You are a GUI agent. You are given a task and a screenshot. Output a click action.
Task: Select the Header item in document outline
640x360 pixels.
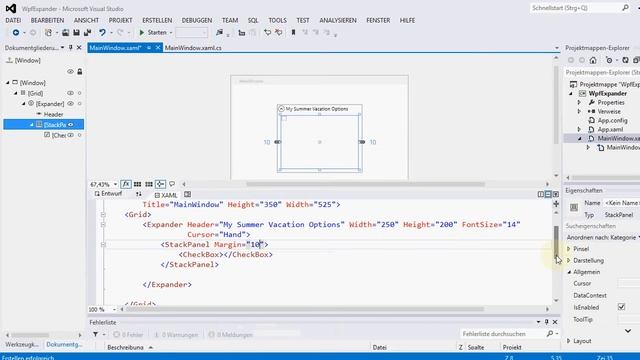pyautogui.click(x=53, y=114)
